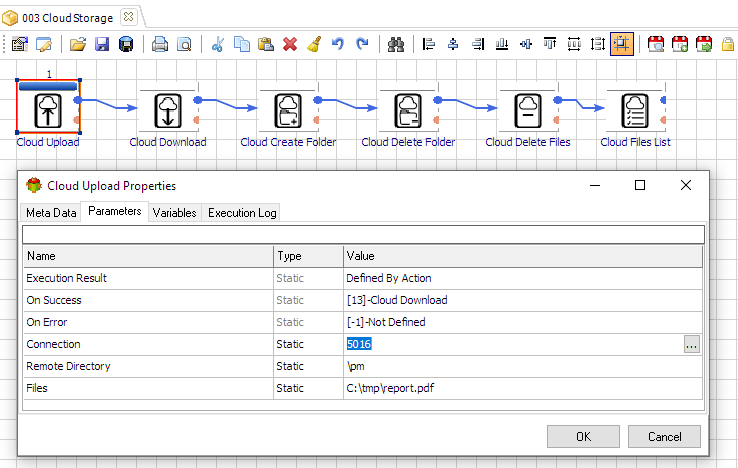This screenshot has height=468, width=738.
Task: Align selected actions to left edges
Action: coord(428,44)
